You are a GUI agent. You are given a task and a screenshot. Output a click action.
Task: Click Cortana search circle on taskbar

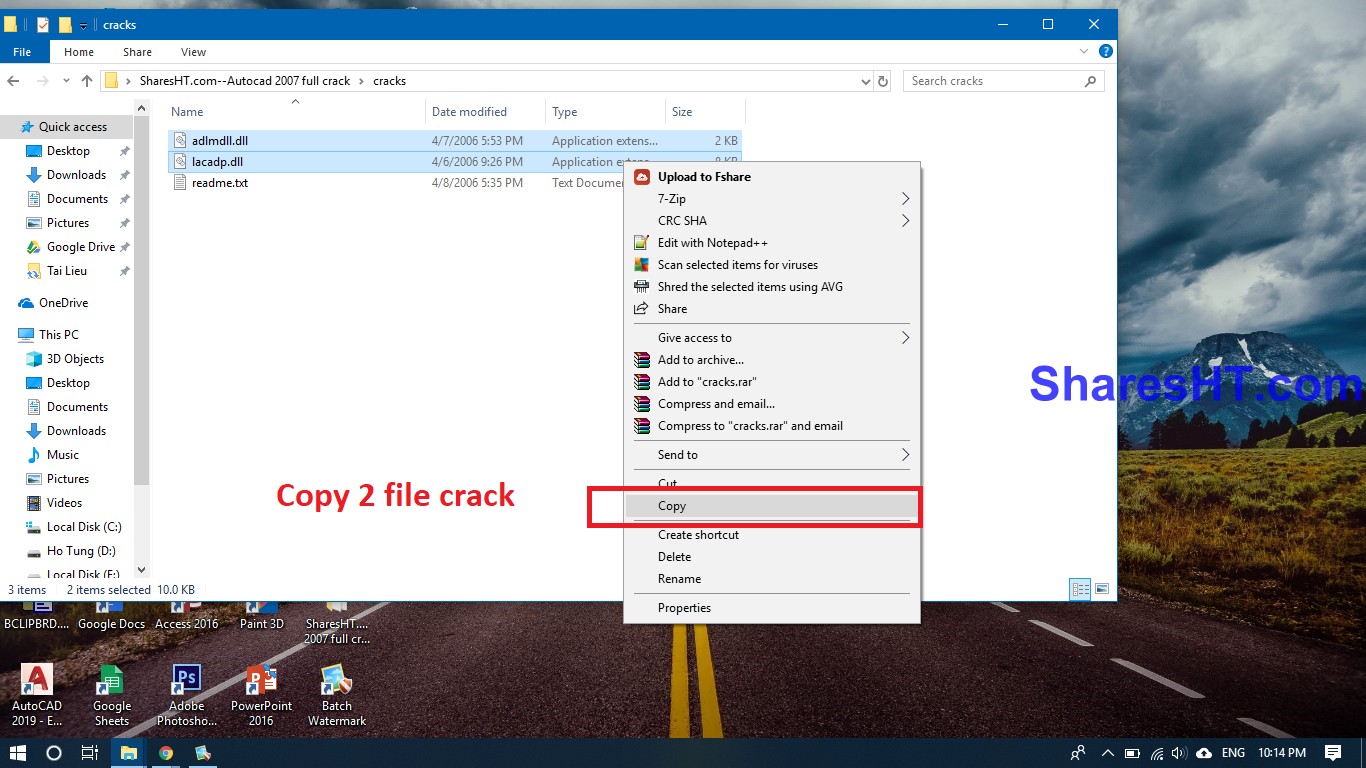click(54, 753)
